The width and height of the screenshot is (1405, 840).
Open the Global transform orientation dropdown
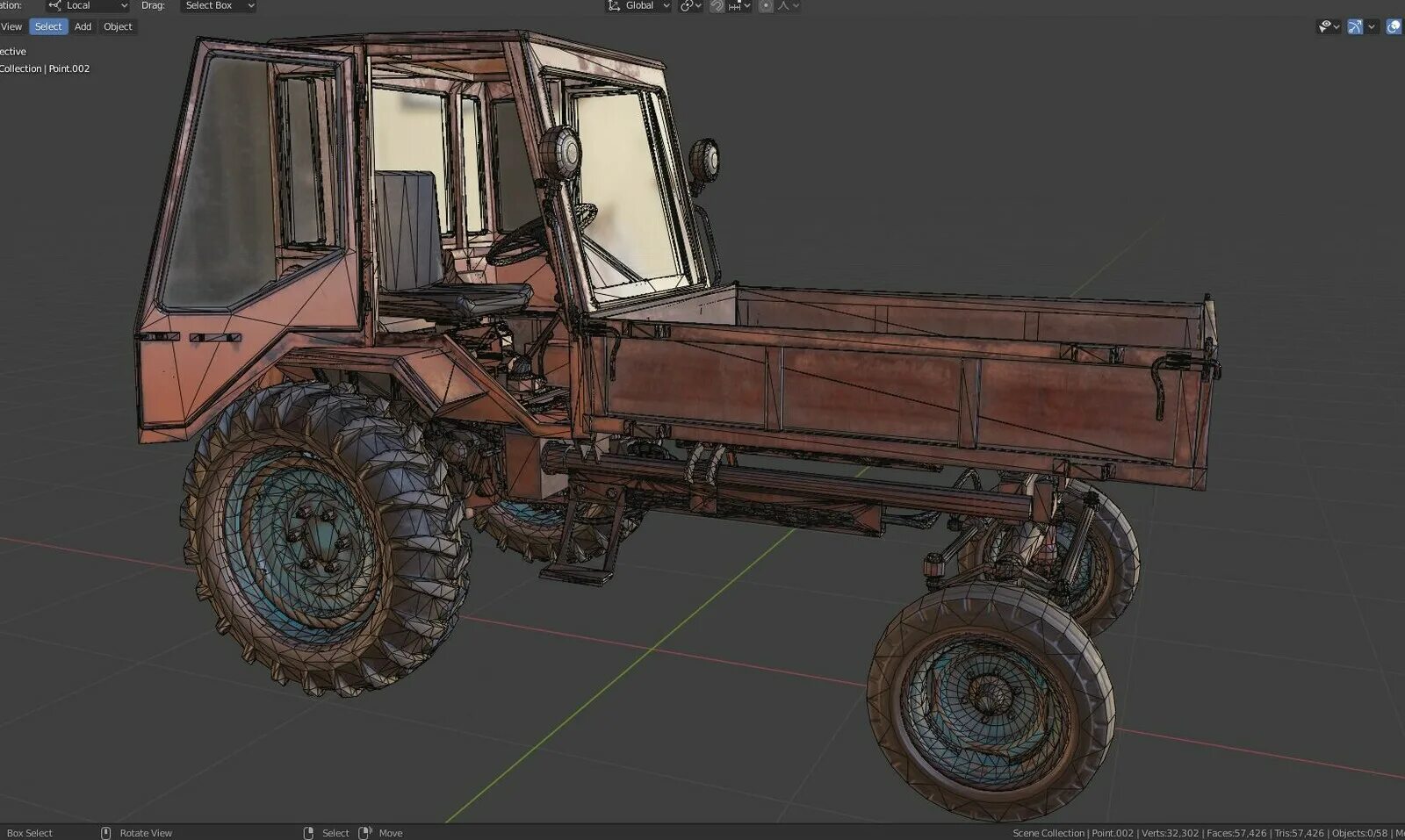coord(638,5)
